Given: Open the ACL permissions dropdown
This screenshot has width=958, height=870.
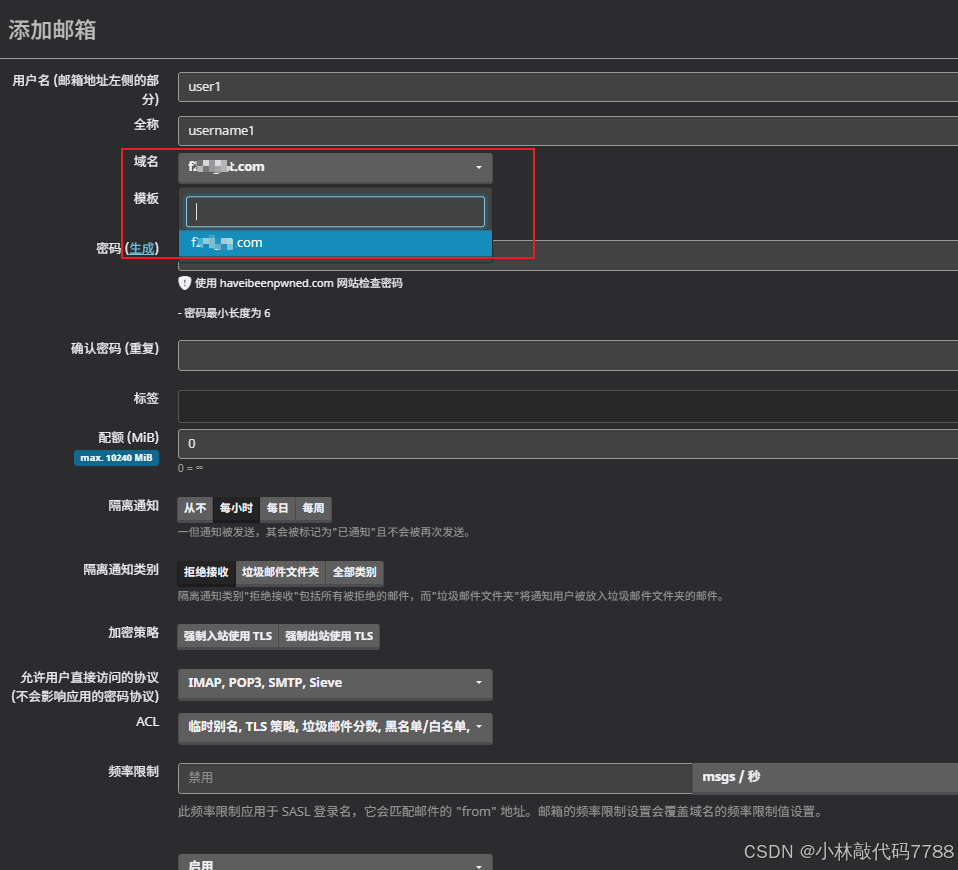Looking at the screenshot, I should (335, 729).
